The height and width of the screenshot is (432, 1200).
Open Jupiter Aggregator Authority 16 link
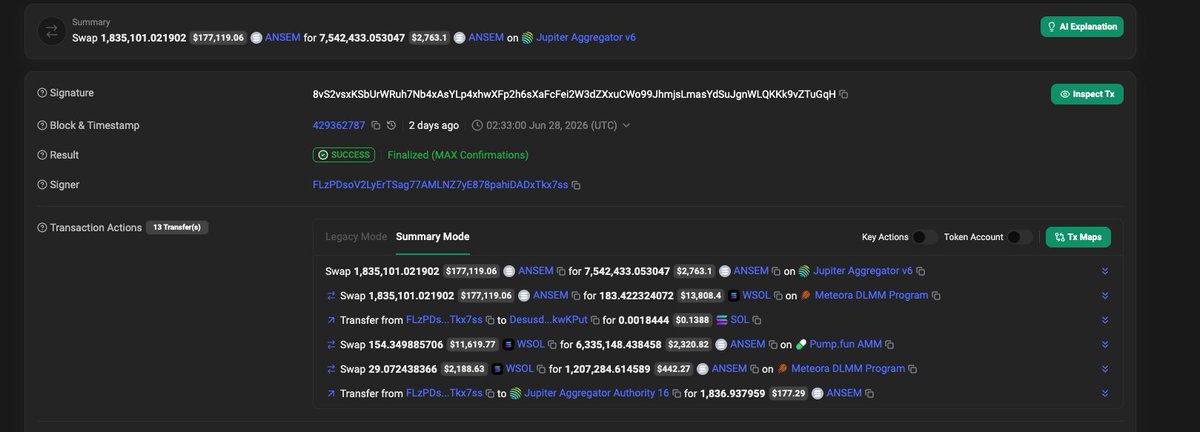pos(597,394)
